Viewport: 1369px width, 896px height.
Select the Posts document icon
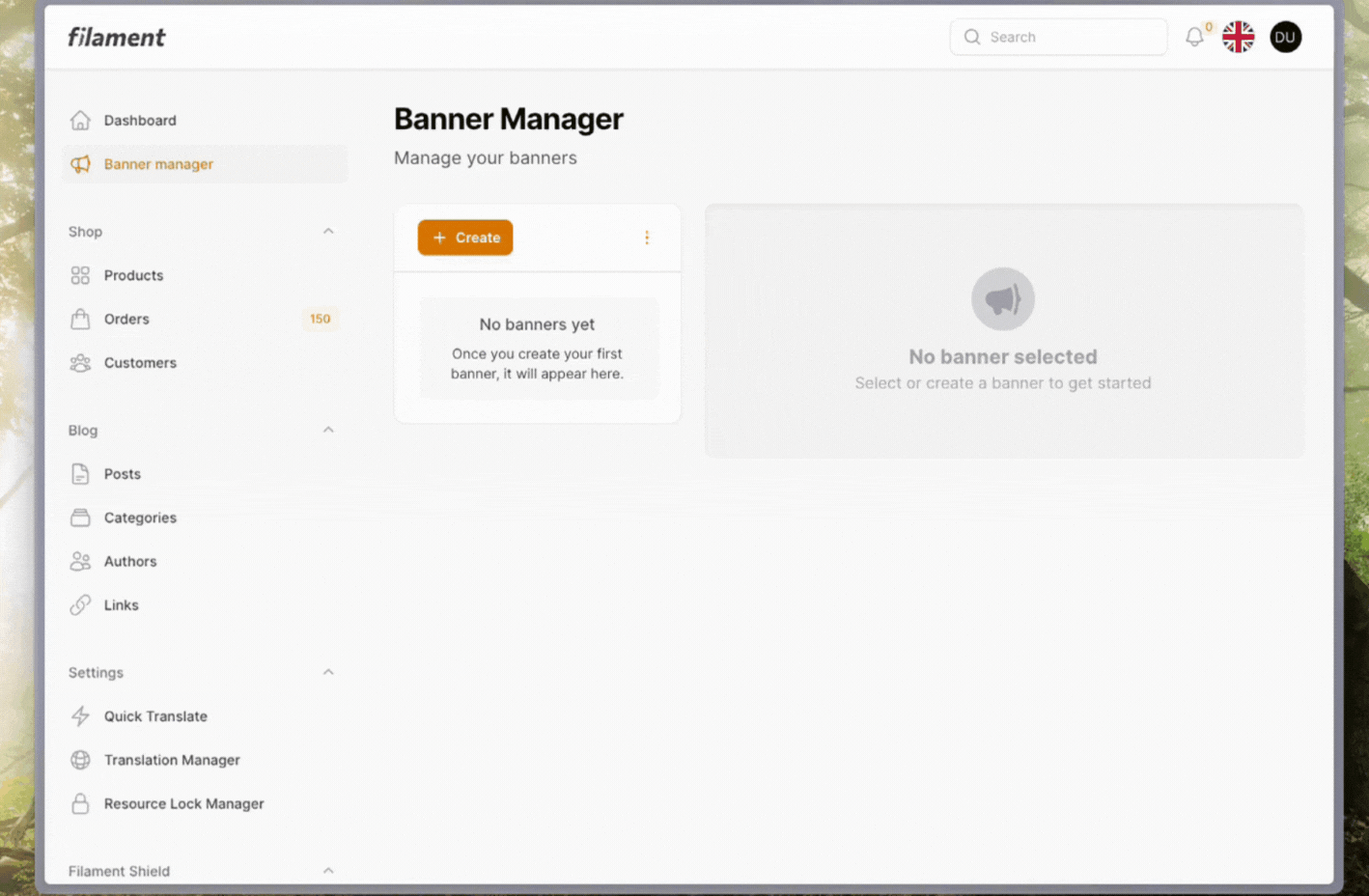(80, 473)
